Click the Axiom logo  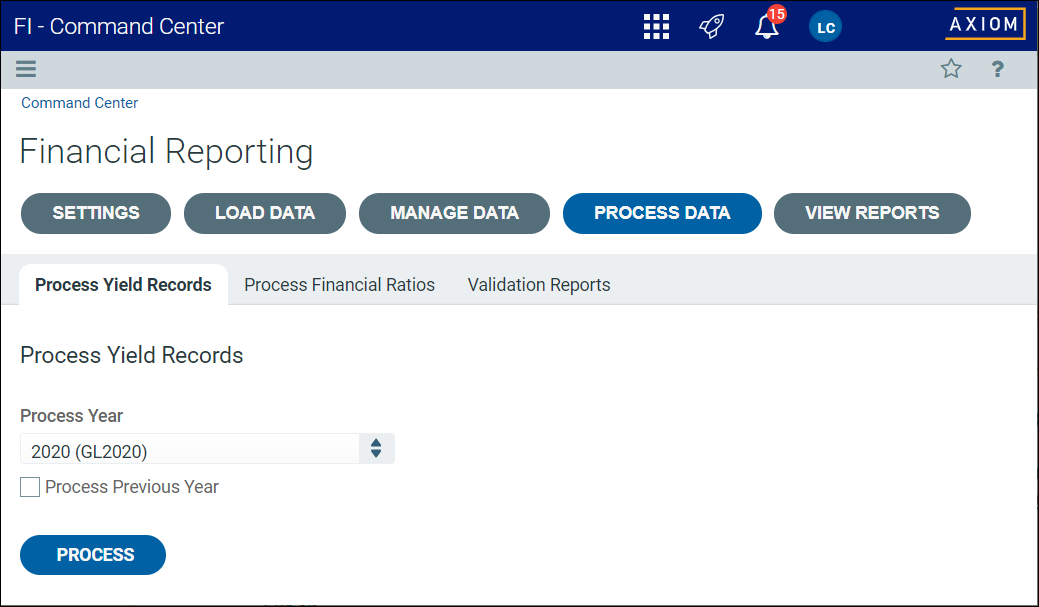click(x=985, y=25)
